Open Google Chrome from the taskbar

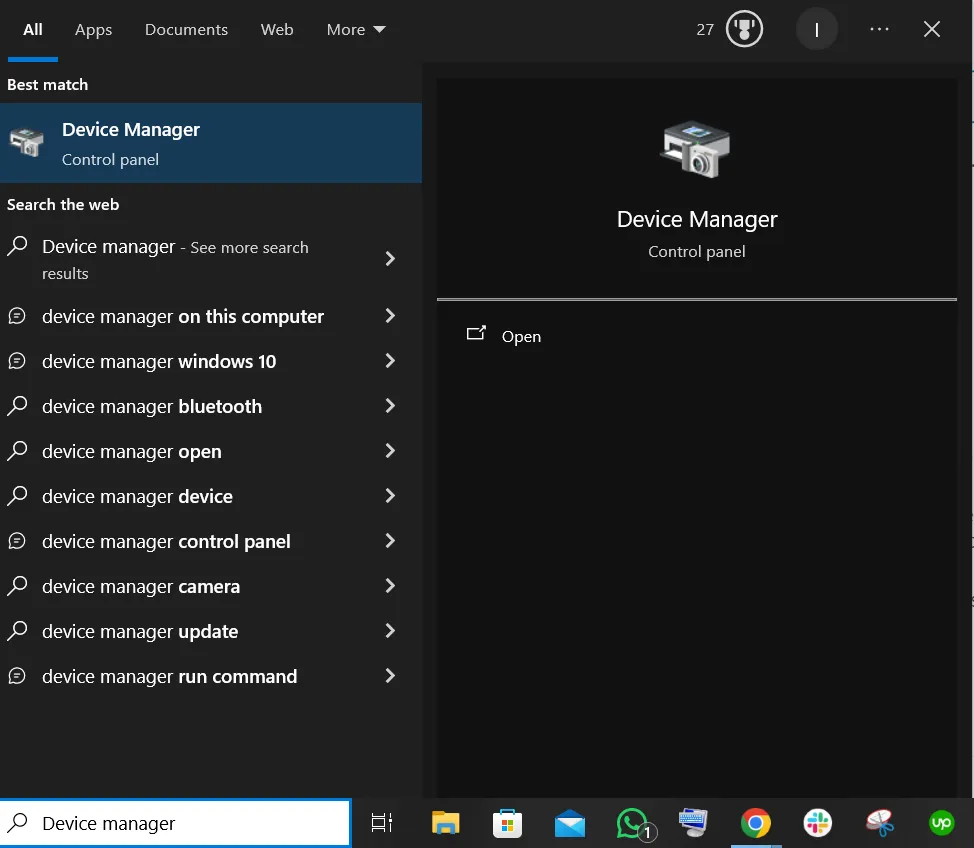coord(756,823)
